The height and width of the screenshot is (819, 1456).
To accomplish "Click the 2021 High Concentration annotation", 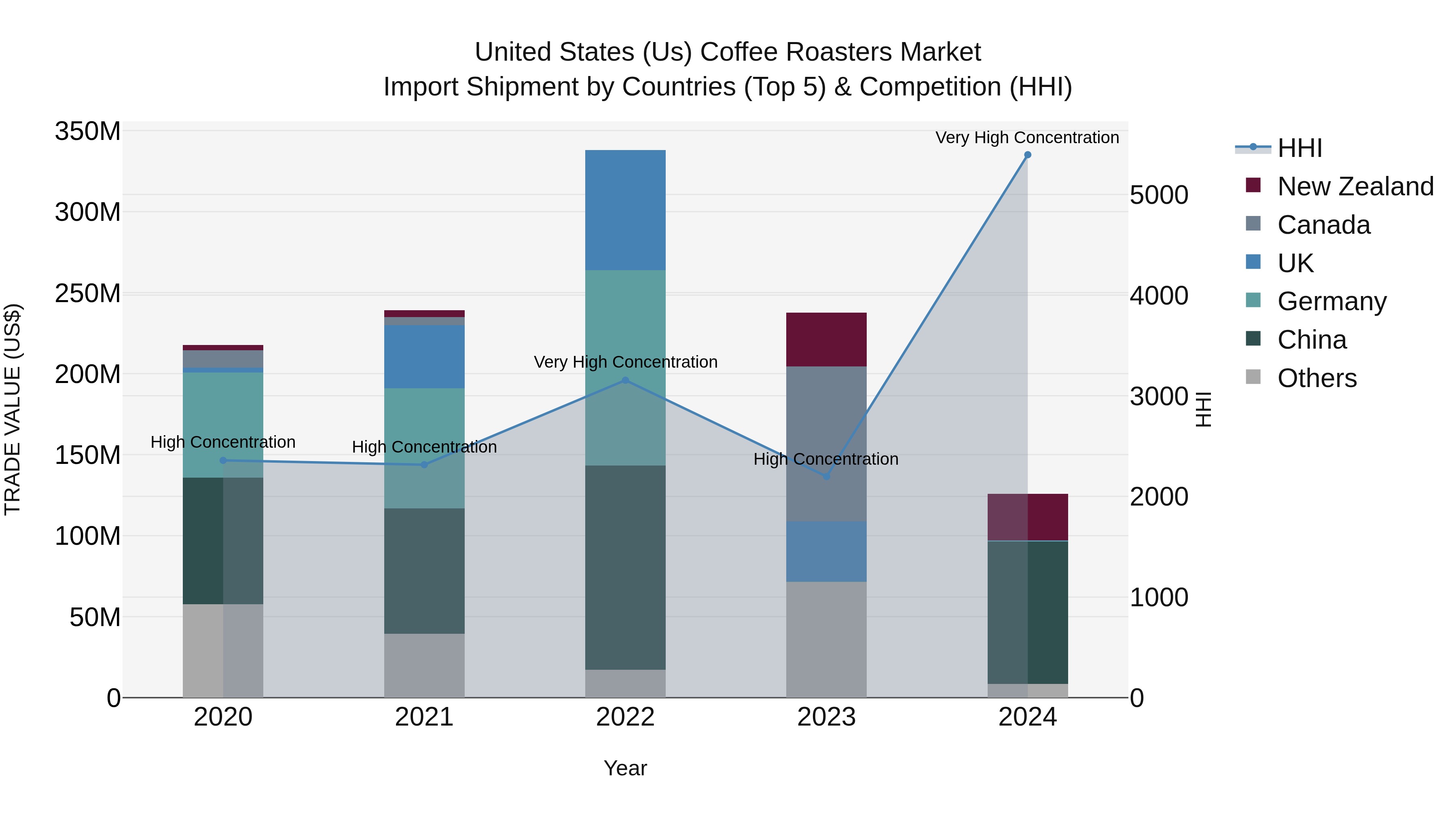I will pos(425,447).
